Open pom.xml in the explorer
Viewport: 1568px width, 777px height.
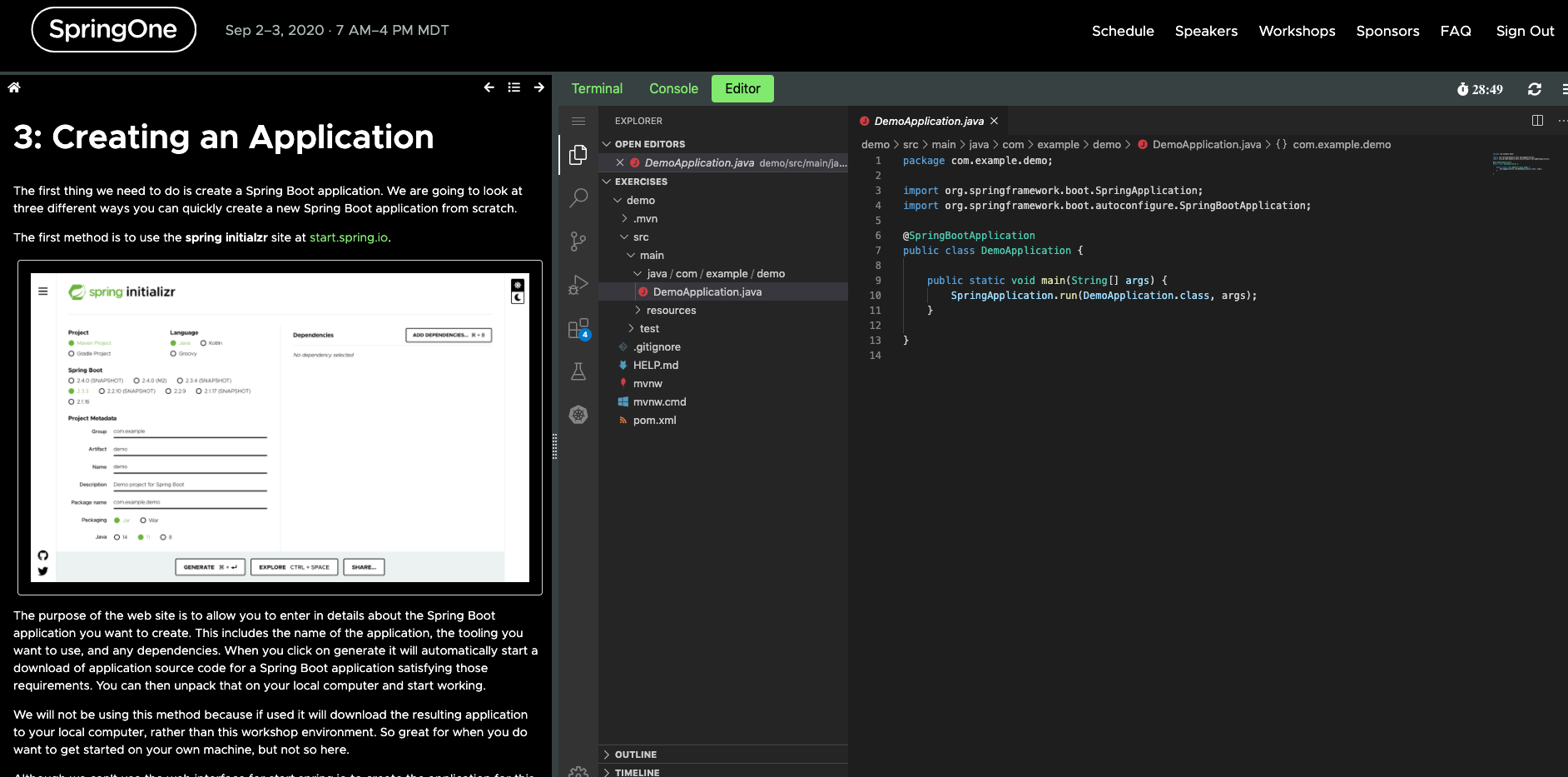point(654,421)
